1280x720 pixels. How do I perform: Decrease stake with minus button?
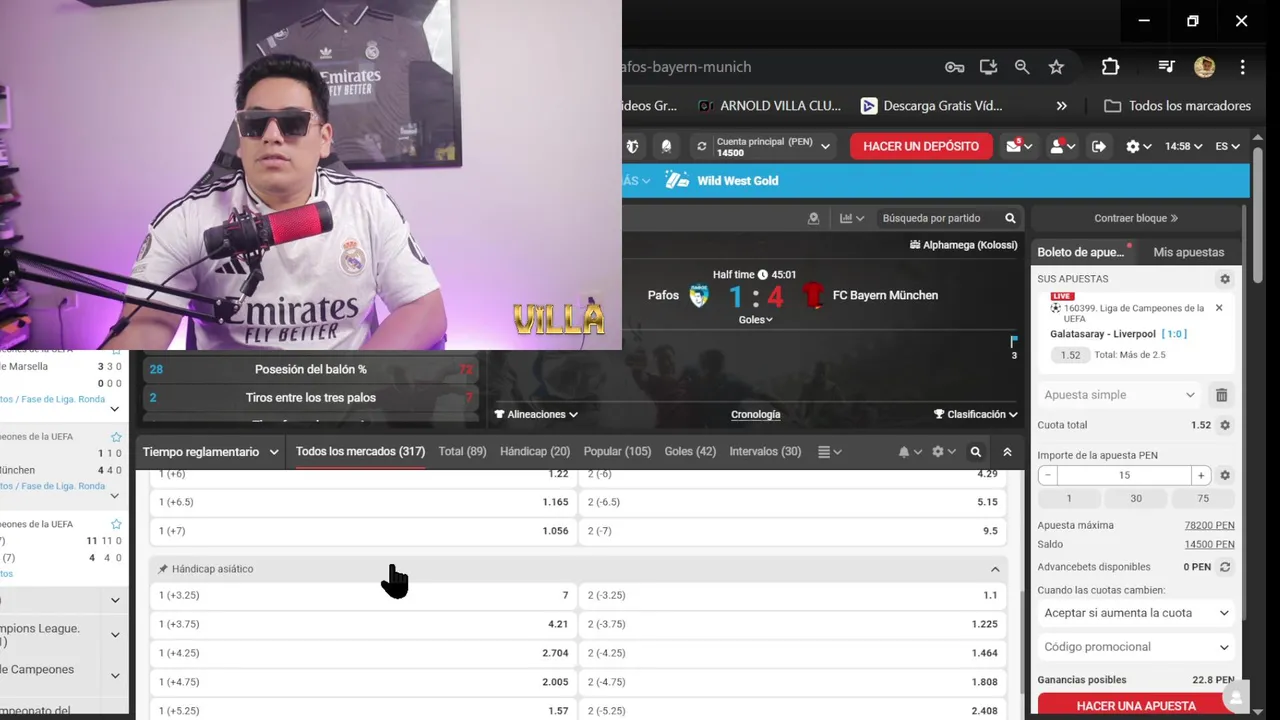point(1048,476)
